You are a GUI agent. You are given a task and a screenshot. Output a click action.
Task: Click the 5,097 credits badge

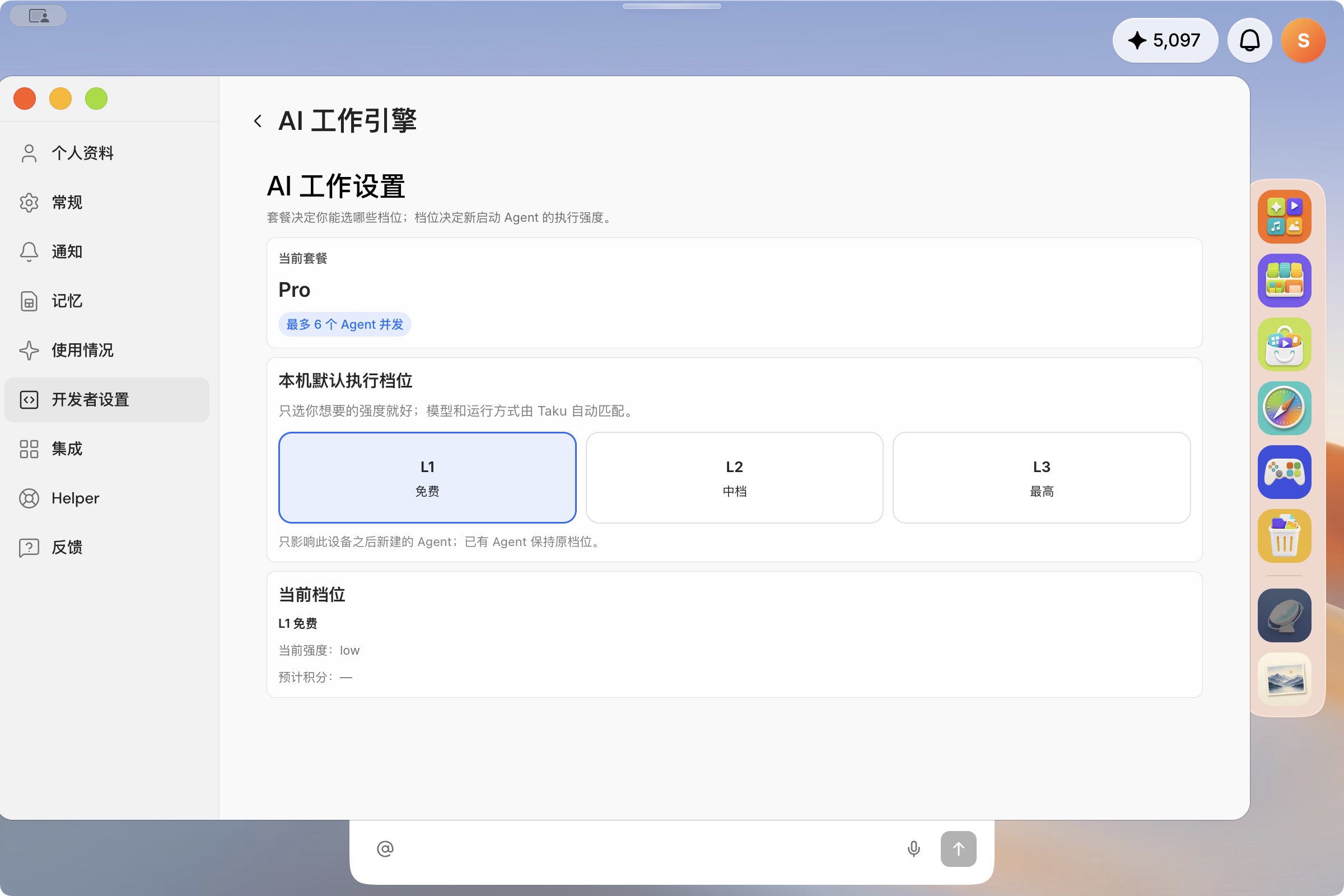[1165, 40]
